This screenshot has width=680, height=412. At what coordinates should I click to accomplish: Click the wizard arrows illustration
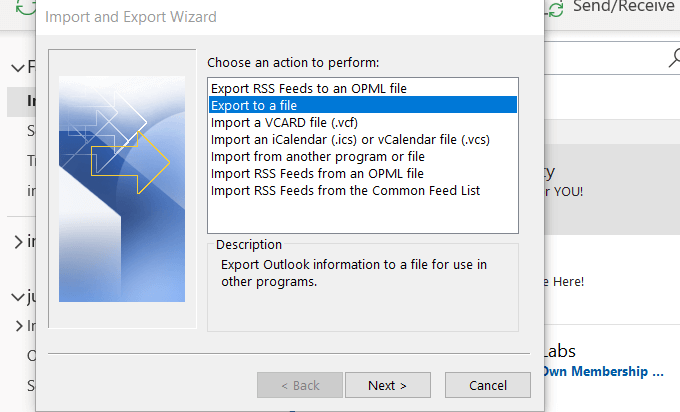pos(122,188)
